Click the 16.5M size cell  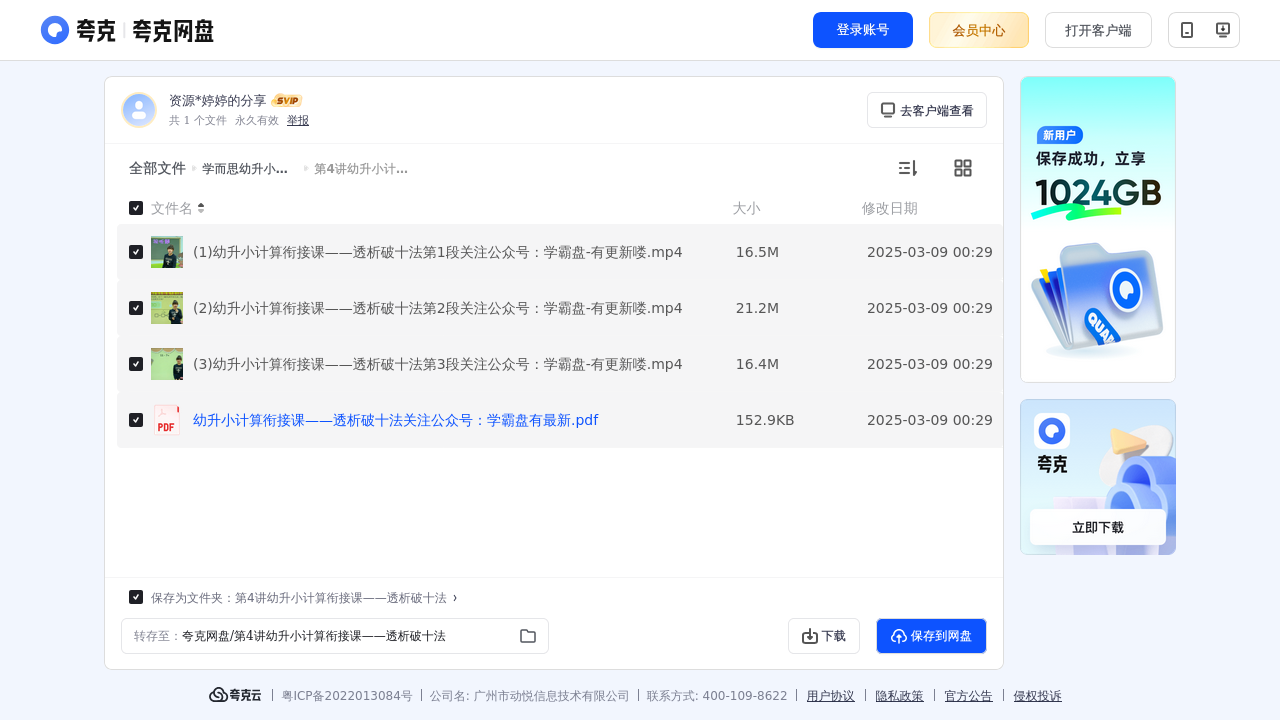coord(757,252)
